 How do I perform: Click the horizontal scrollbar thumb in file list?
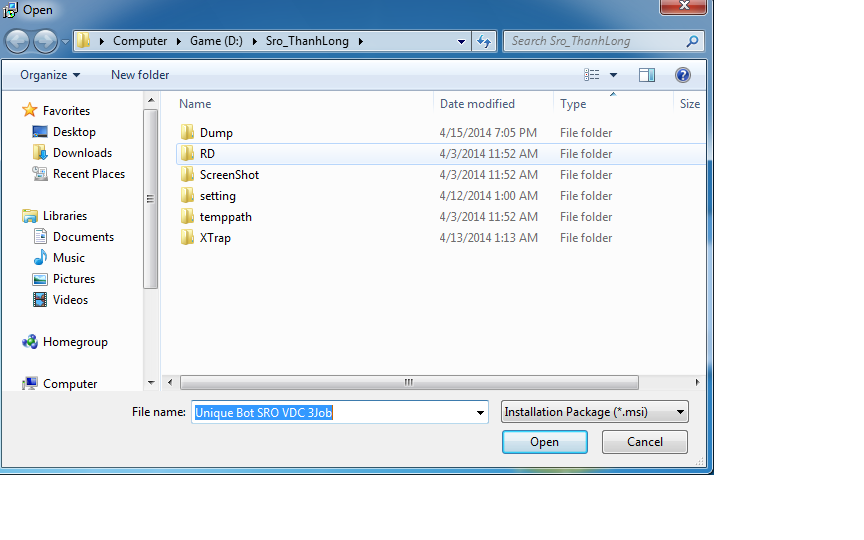[409, 382]
